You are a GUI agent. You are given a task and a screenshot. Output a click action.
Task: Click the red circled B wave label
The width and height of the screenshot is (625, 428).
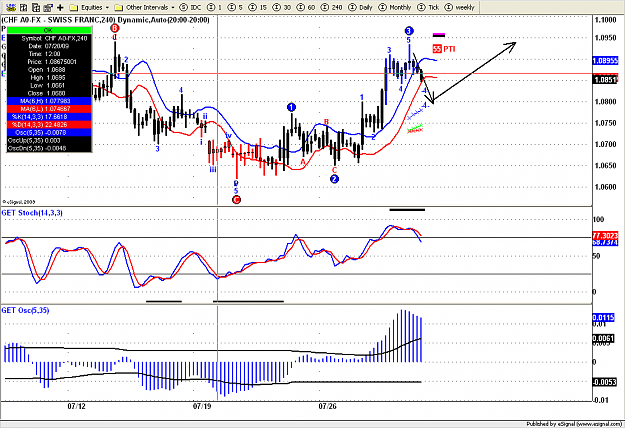[x=115, y=28]
